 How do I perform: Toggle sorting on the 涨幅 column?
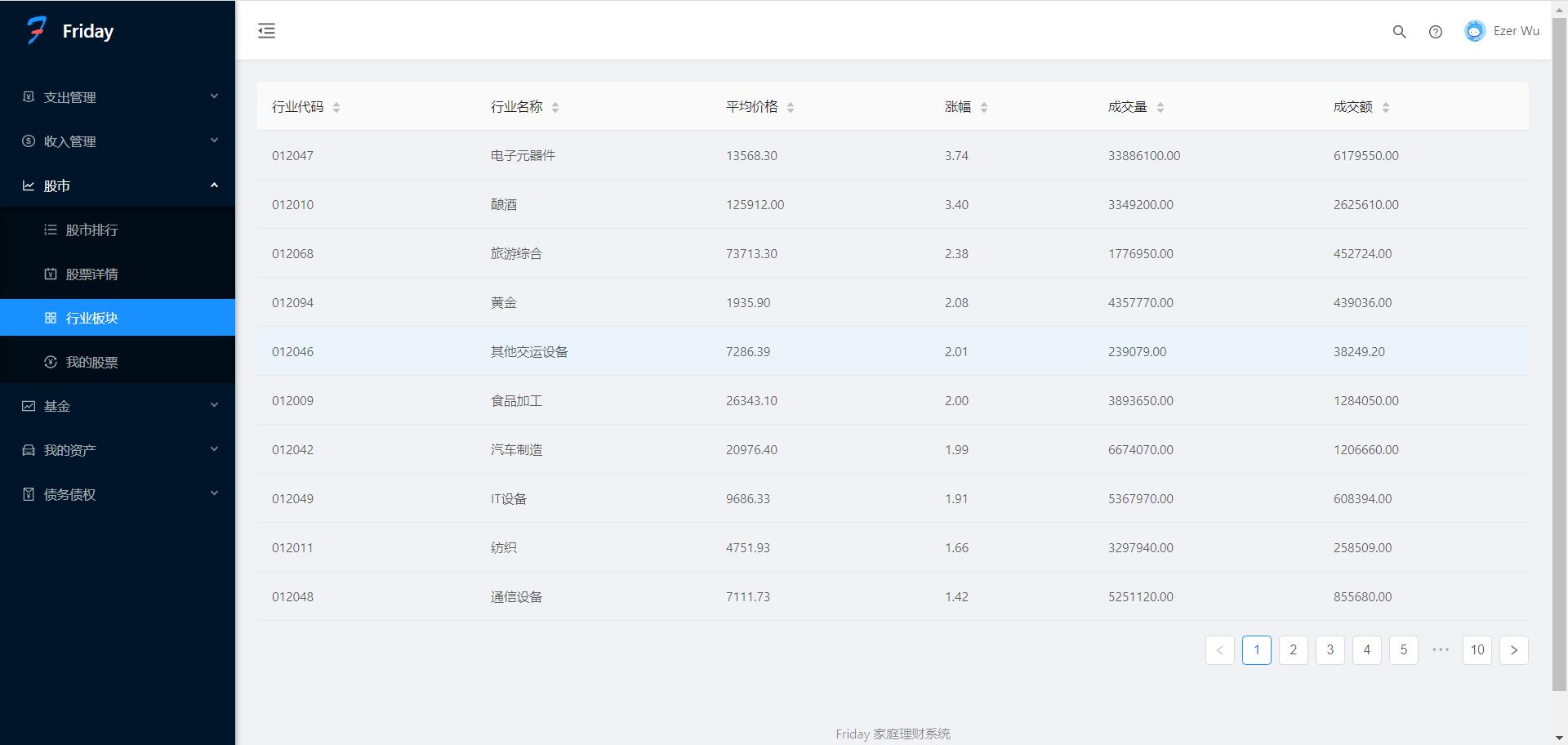click(984, 106)
